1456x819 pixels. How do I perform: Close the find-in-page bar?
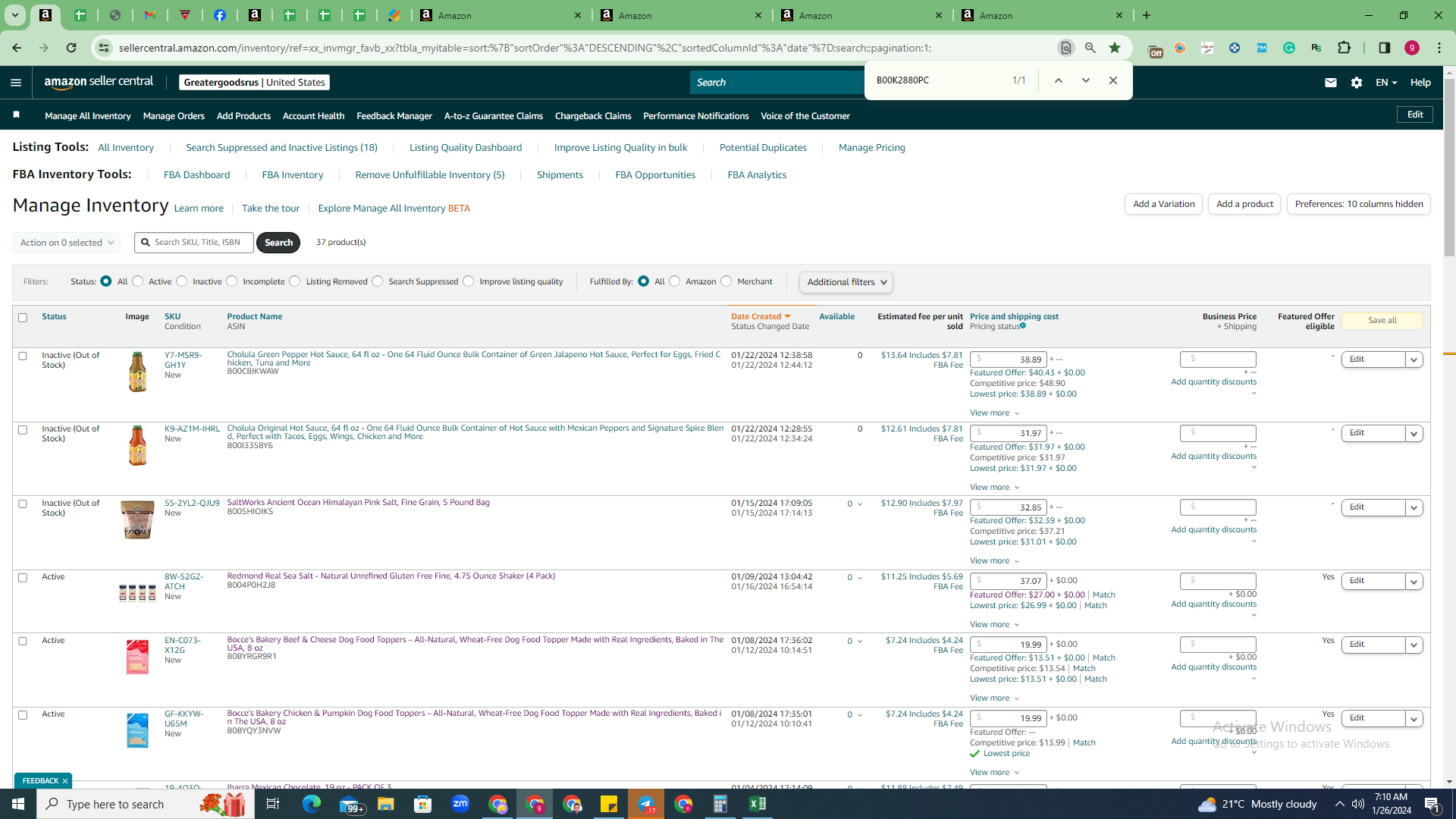(1112, 80)
